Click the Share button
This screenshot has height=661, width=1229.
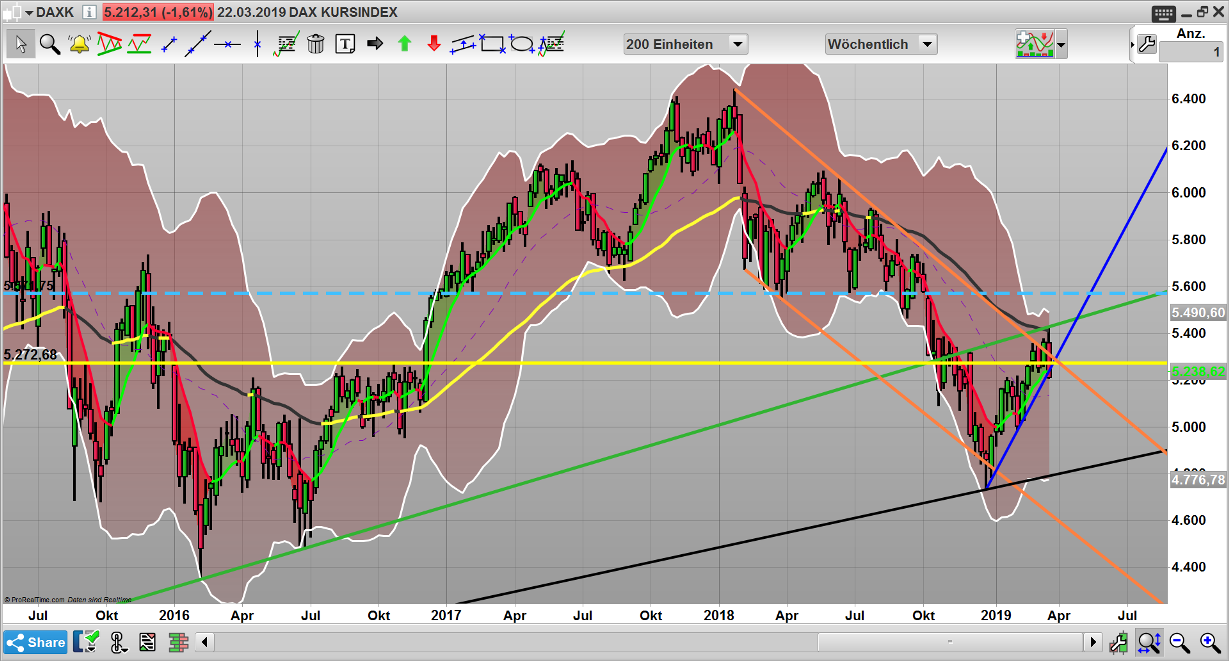pos(35,643)
